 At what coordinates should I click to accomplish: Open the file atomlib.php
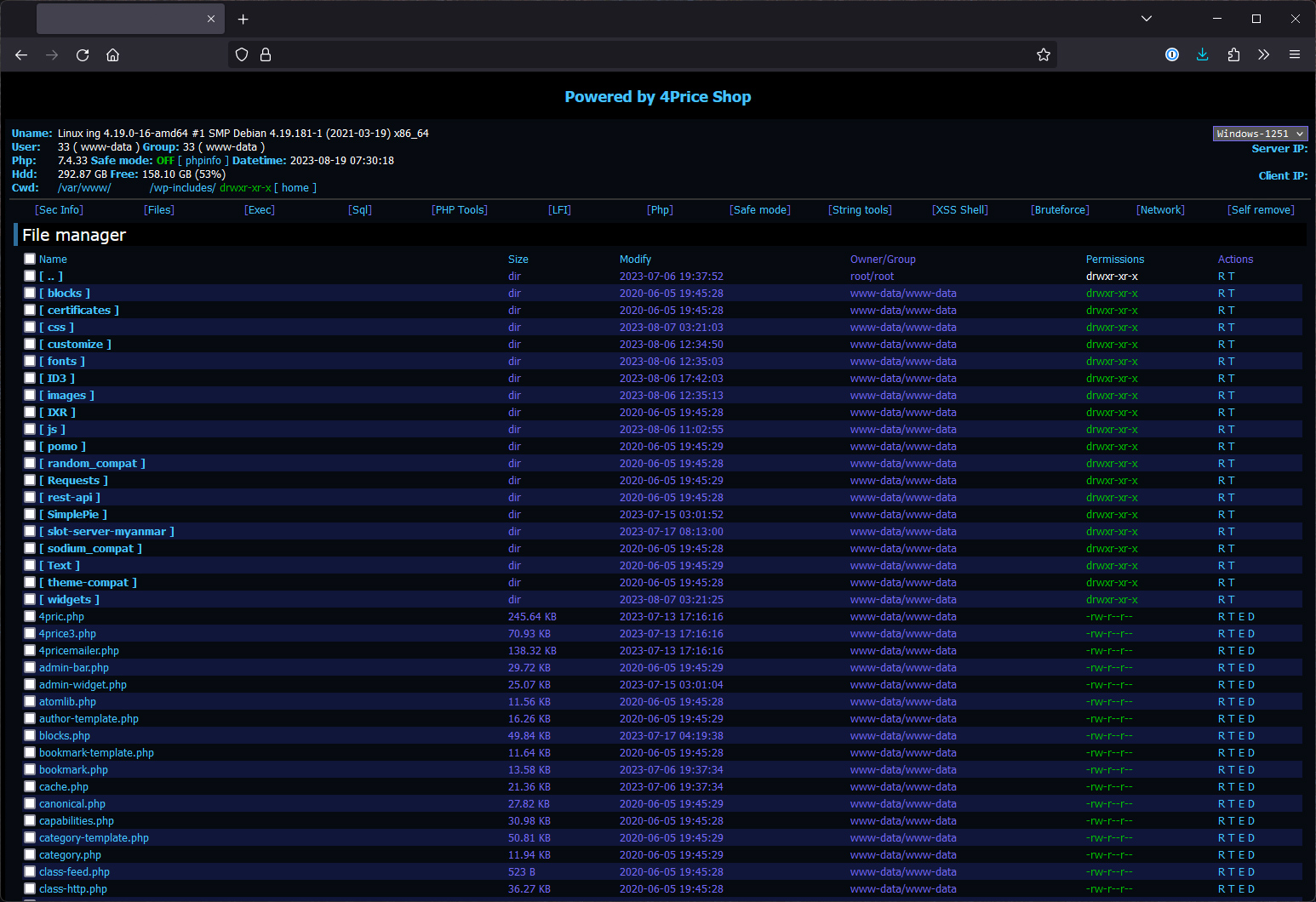pos(67,702)
